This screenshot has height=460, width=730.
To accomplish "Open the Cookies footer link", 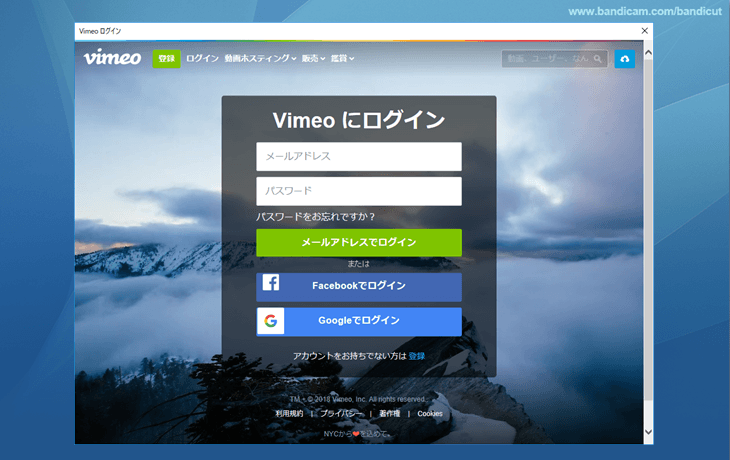I will 430,413.
